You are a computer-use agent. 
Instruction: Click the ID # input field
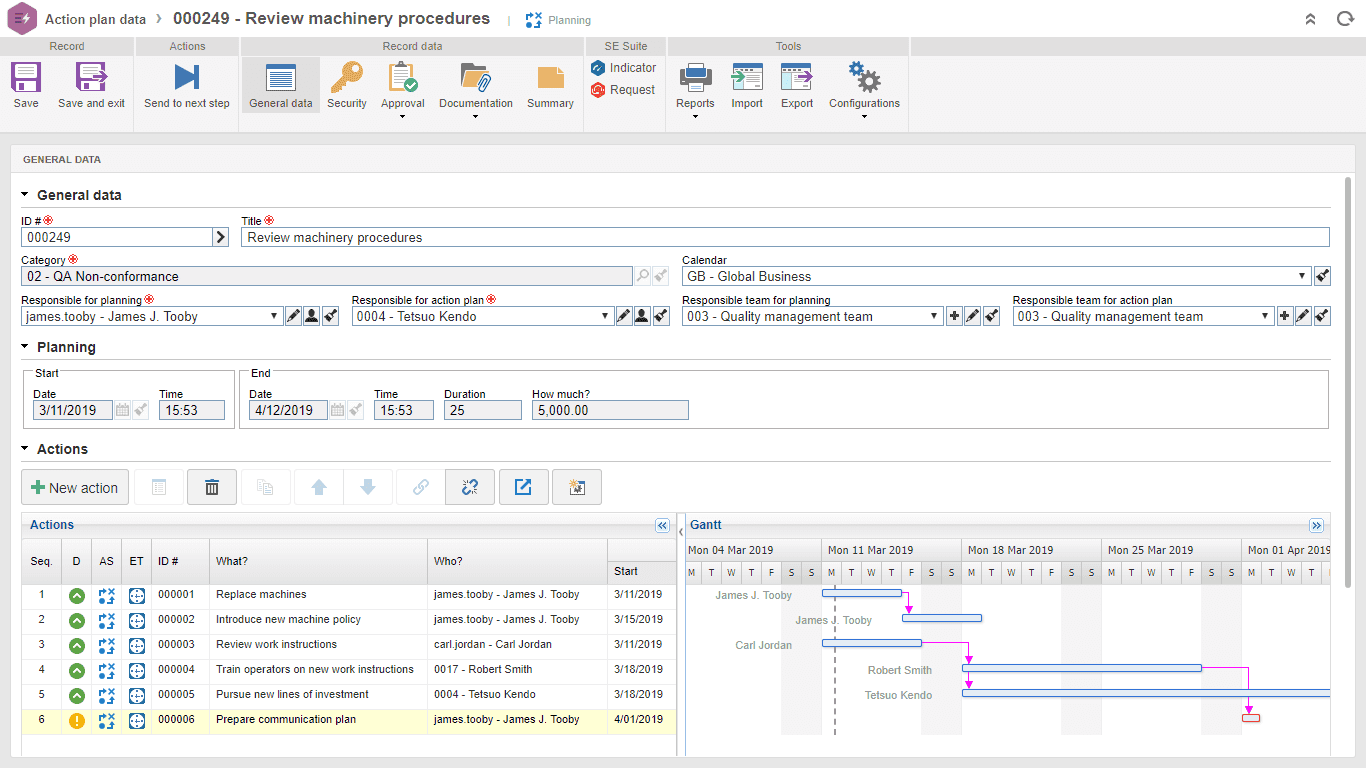click(x=117, y=237)
